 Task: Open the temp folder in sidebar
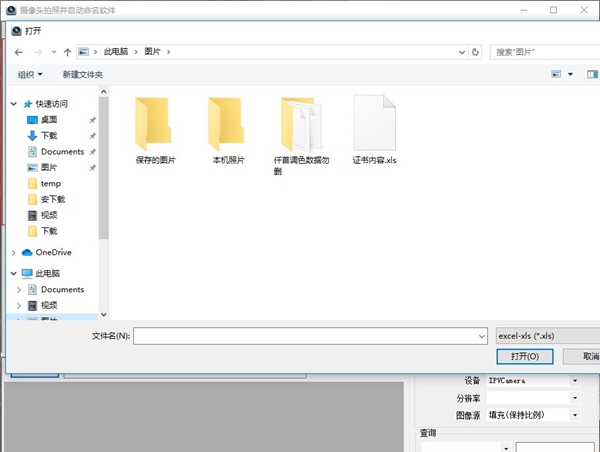pos(51,183)
